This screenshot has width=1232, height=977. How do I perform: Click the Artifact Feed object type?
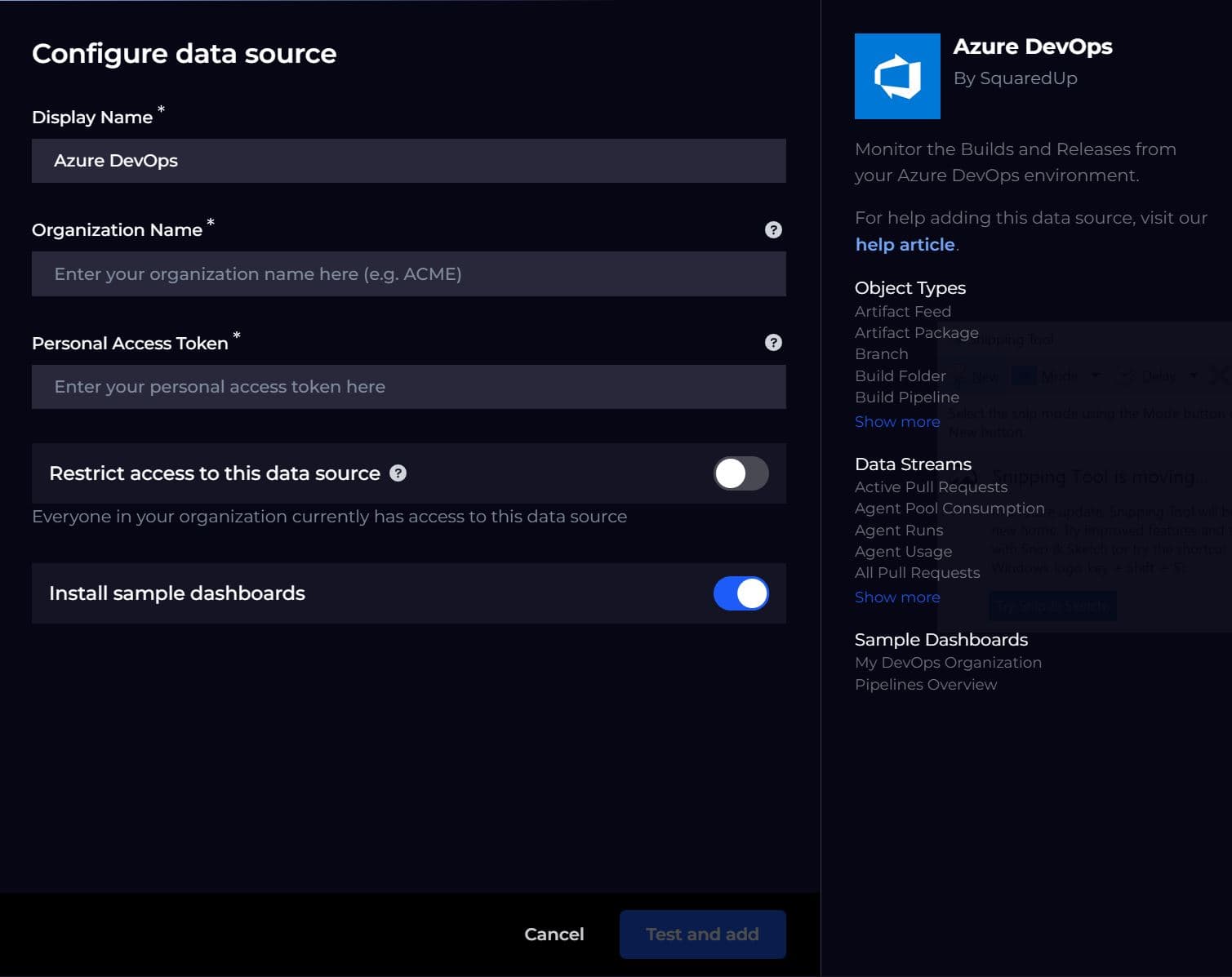pyautogui.click(x=902, y=311)
